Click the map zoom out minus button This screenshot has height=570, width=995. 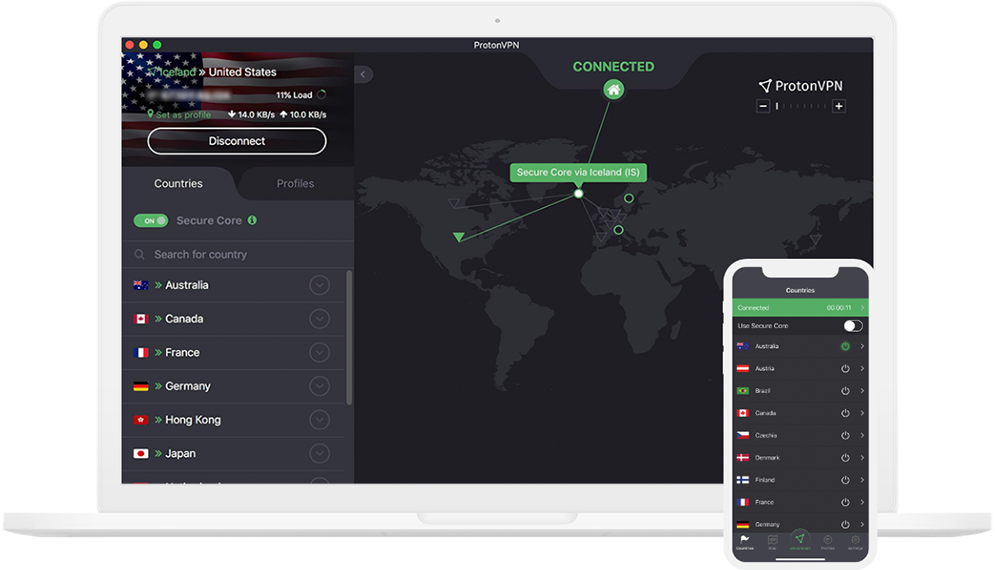click(x=763, y=106)
